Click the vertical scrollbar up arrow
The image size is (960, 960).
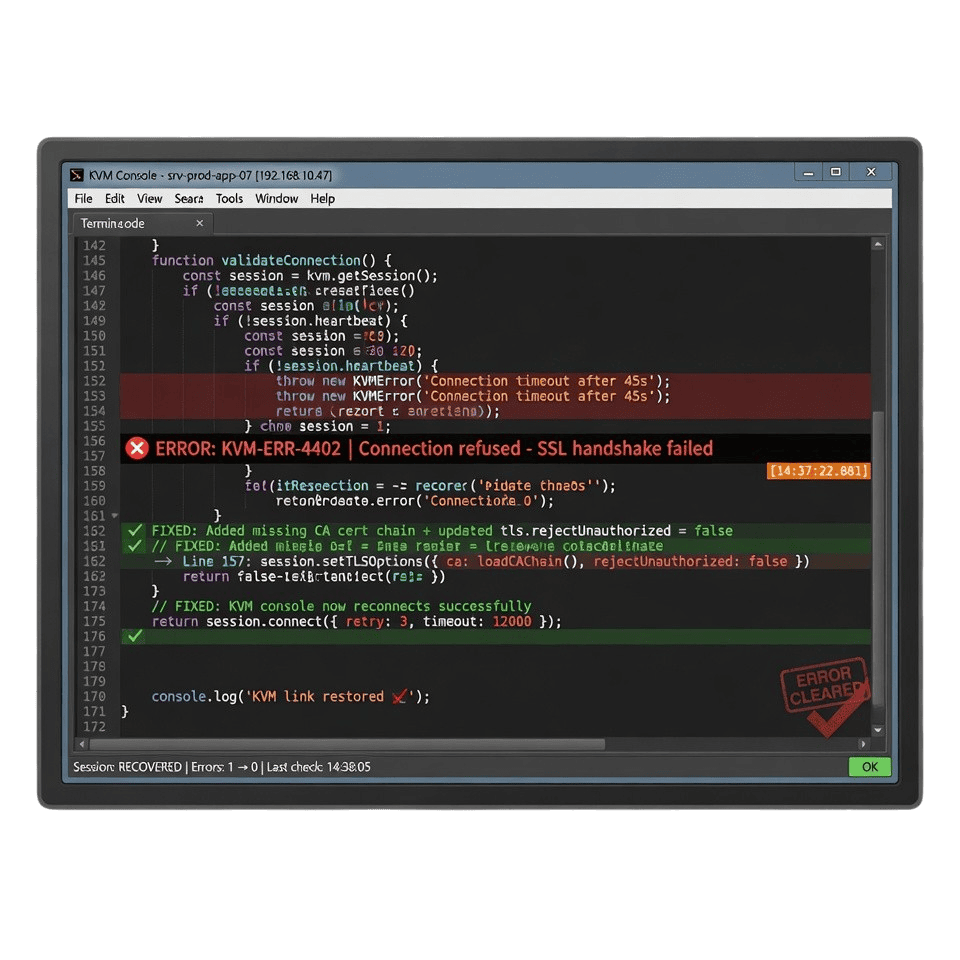[878, 244]
